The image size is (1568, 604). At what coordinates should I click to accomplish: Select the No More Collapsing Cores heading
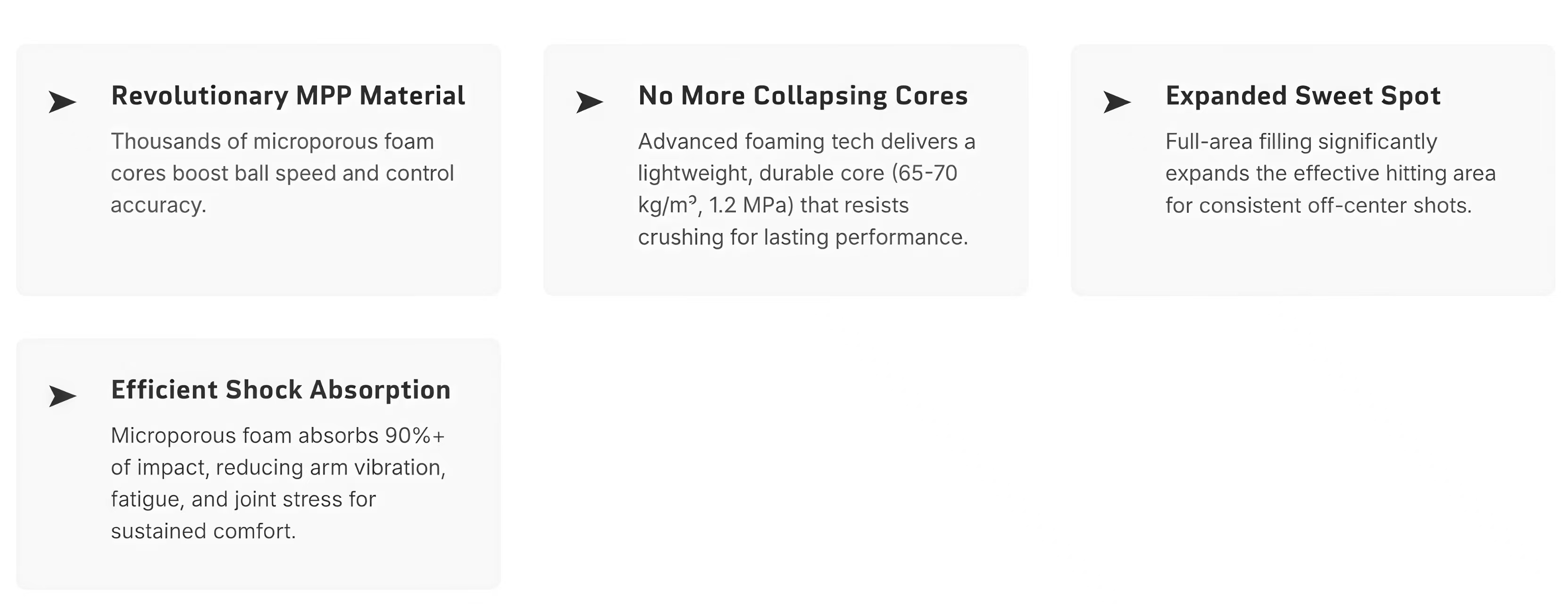[x=803, y=96]
